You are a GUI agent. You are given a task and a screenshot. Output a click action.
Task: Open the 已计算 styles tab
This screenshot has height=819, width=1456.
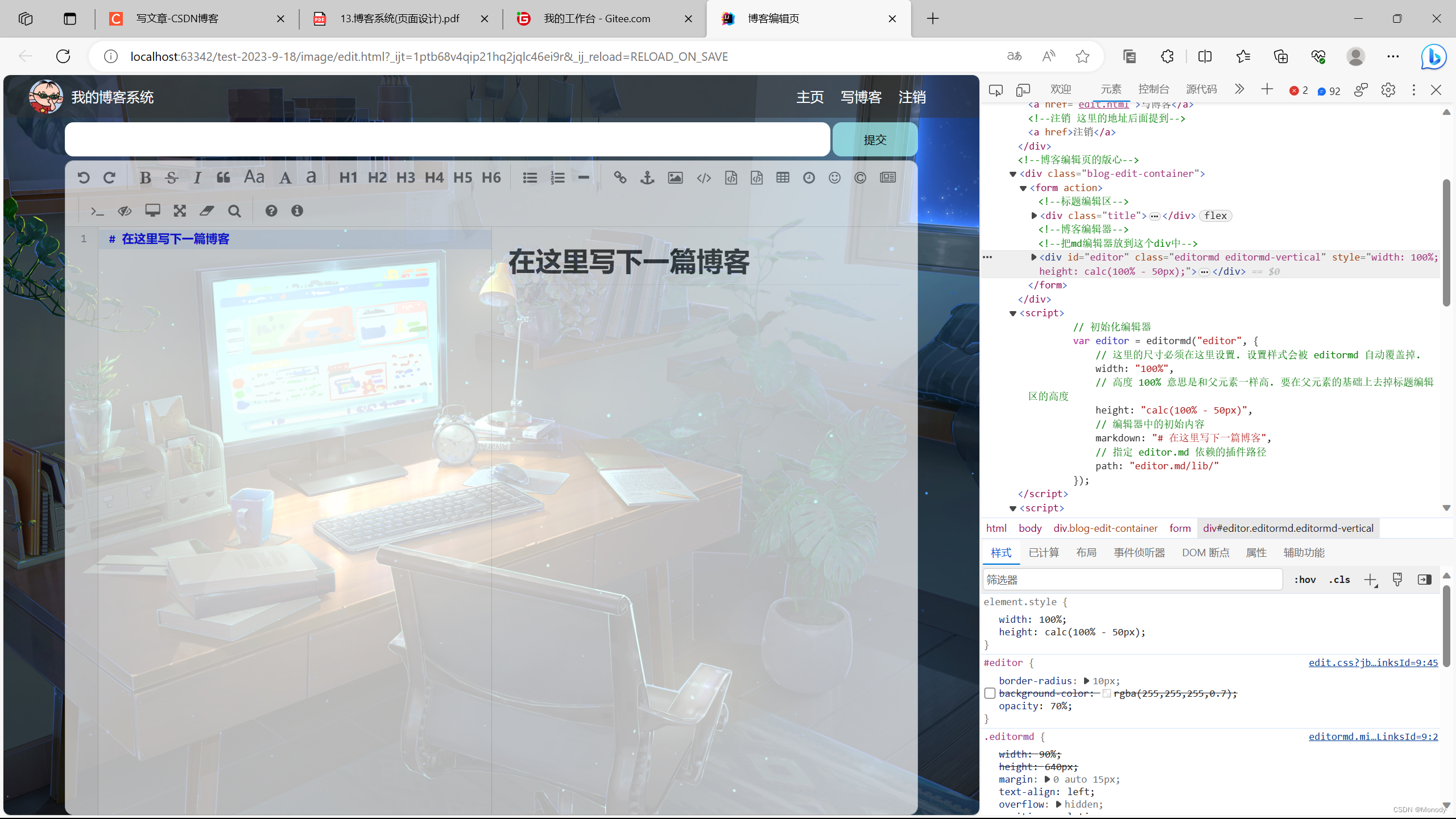pos(1044,553)
